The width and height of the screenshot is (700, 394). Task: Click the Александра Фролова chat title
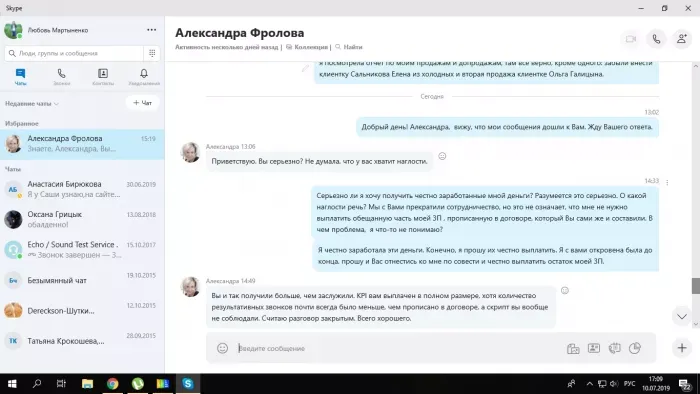239,33
